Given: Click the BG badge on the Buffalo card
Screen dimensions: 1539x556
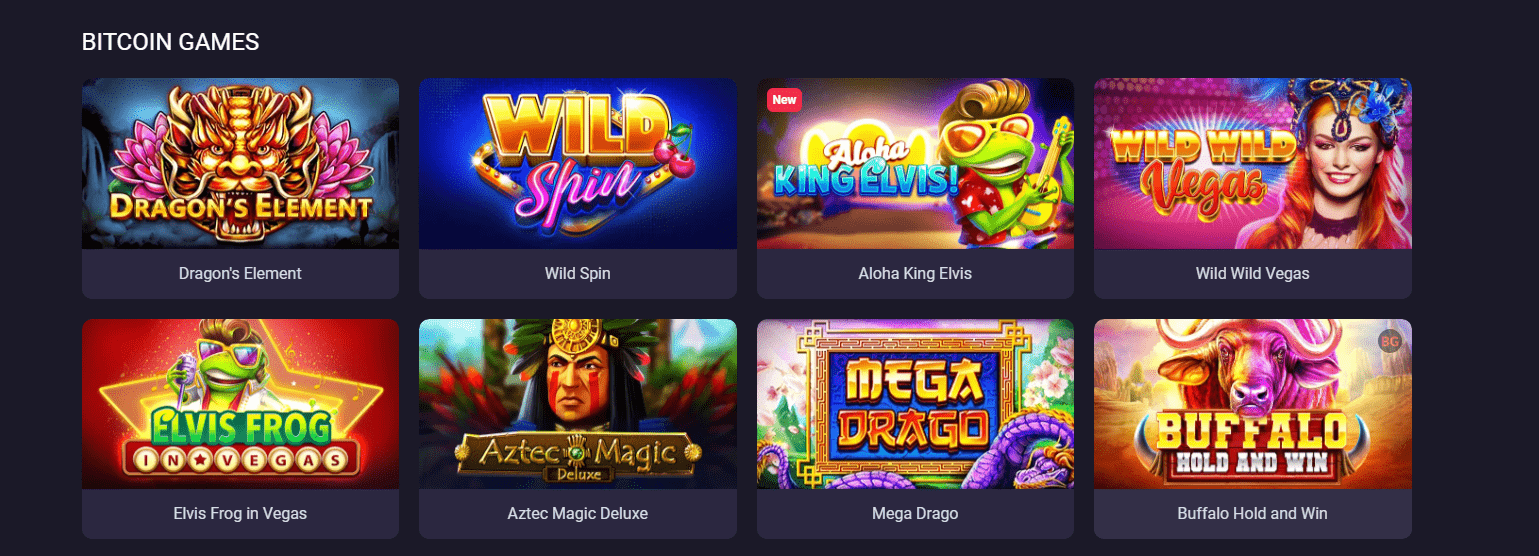Looking at the screenshot, I should pyautogui.click(x=1389, y=341).
